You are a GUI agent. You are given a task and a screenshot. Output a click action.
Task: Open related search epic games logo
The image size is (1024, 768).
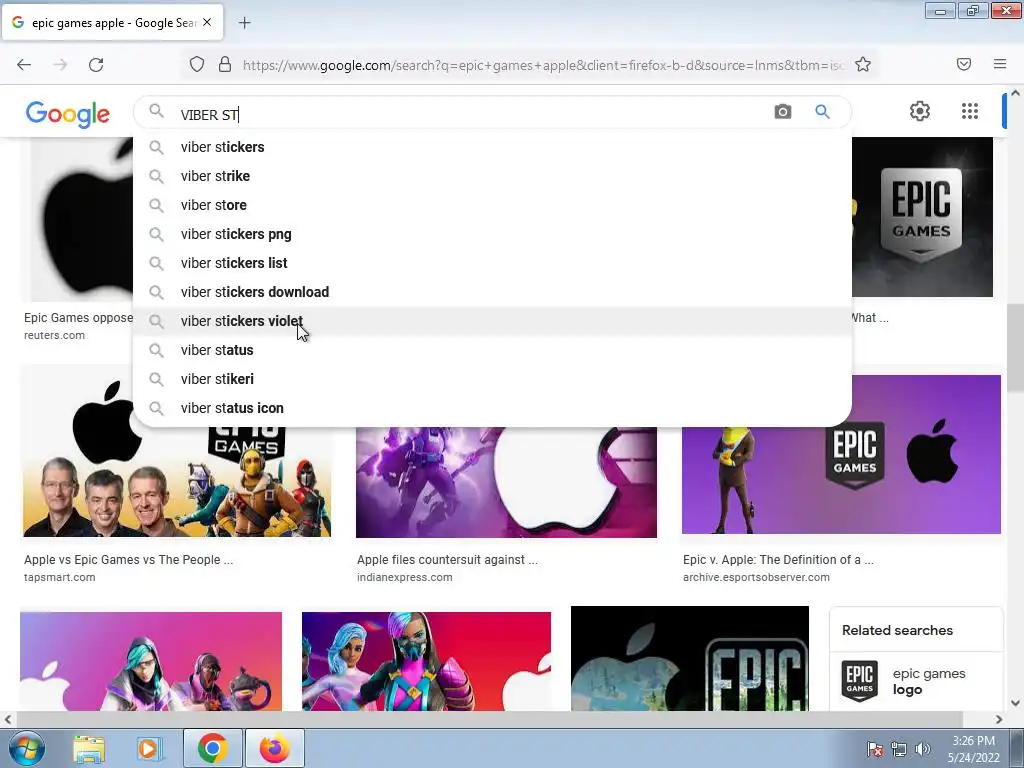pyautogui.click(x=916, y=682)
